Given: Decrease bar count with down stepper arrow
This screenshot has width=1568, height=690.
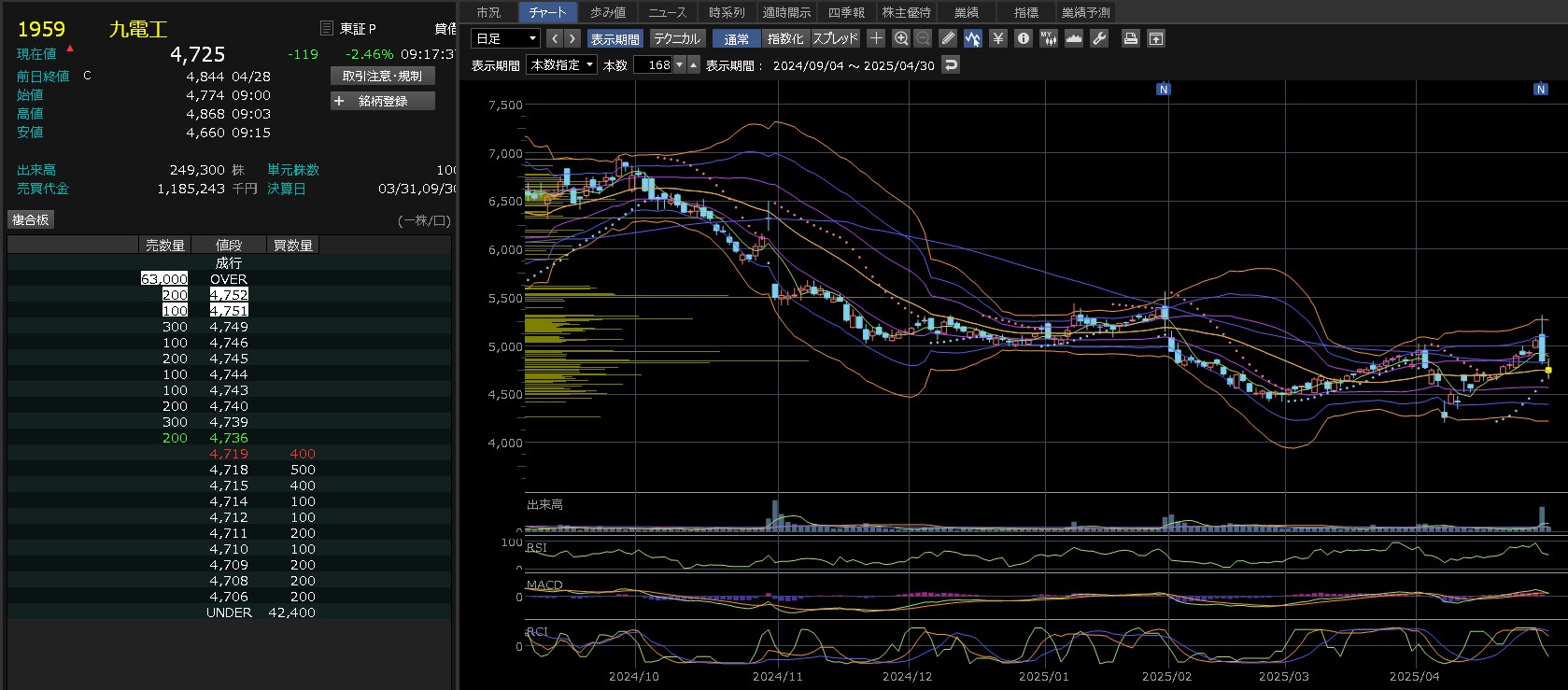Looking at the screenshot, I should (x=679, y=64).
